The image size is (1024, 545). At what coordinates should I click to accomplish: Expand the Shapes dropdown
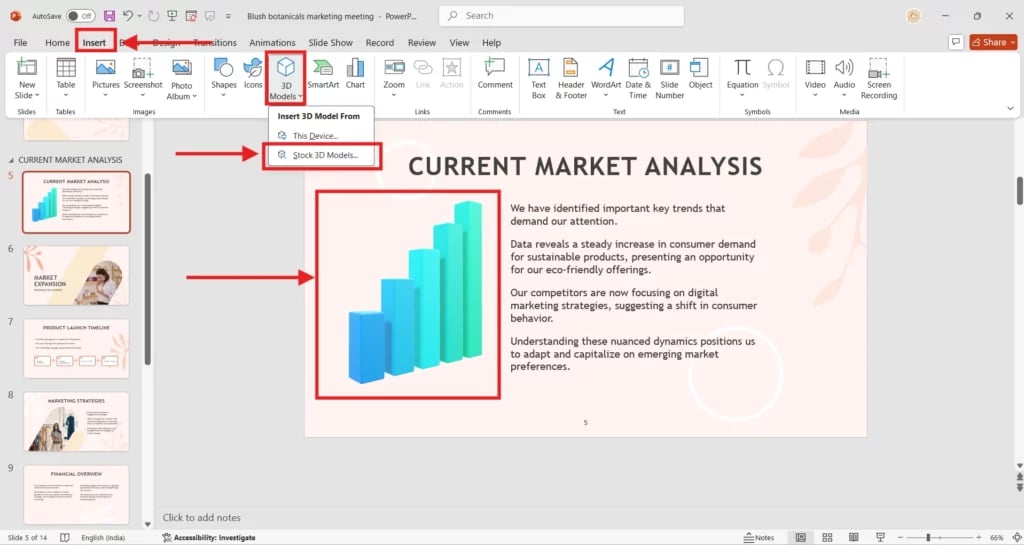tap(224, 73)
